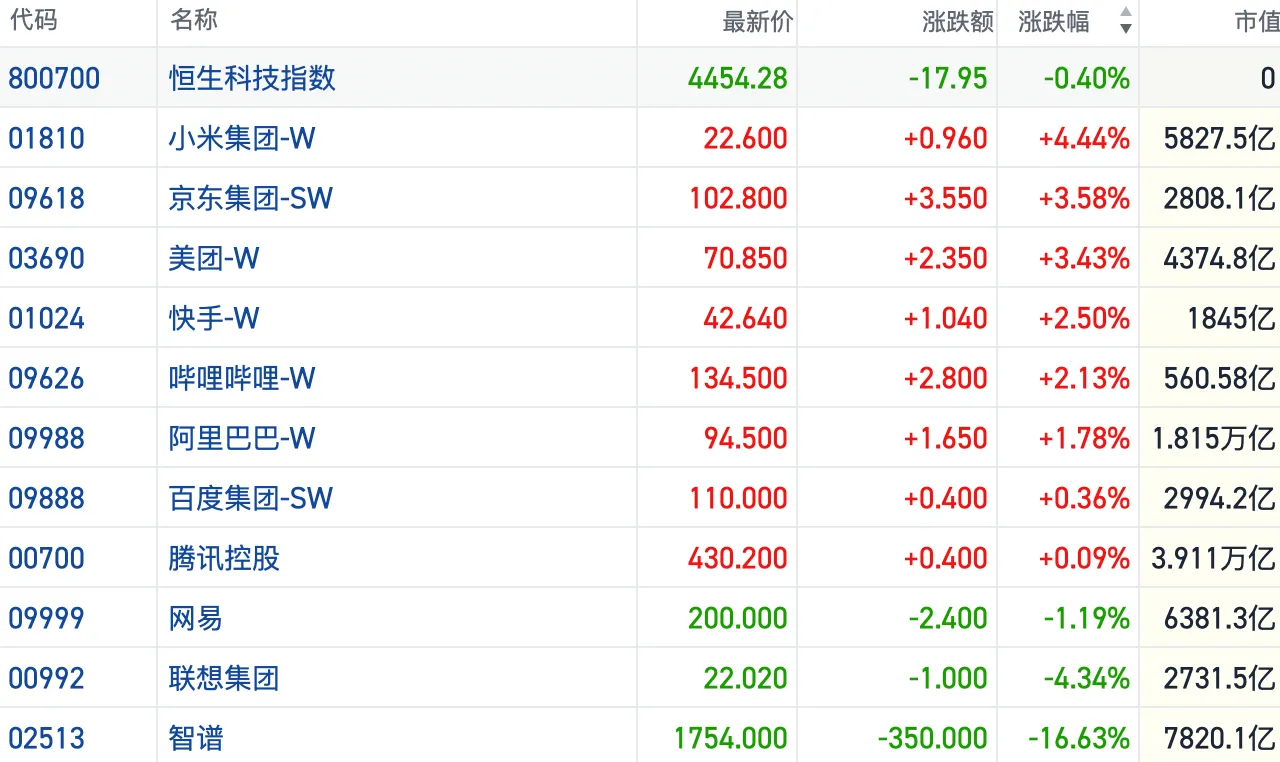This screenshot has height=762, width=1280.
Task: Open 恒生科技指数 index row
Action: (640, 78)
